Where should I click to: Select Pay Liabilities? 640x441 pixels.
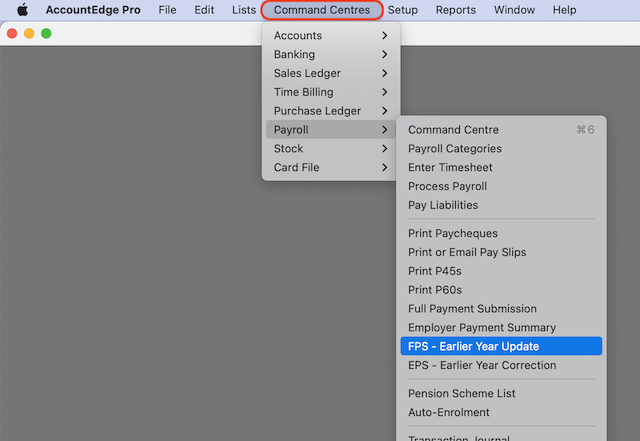tap(501, 205)
